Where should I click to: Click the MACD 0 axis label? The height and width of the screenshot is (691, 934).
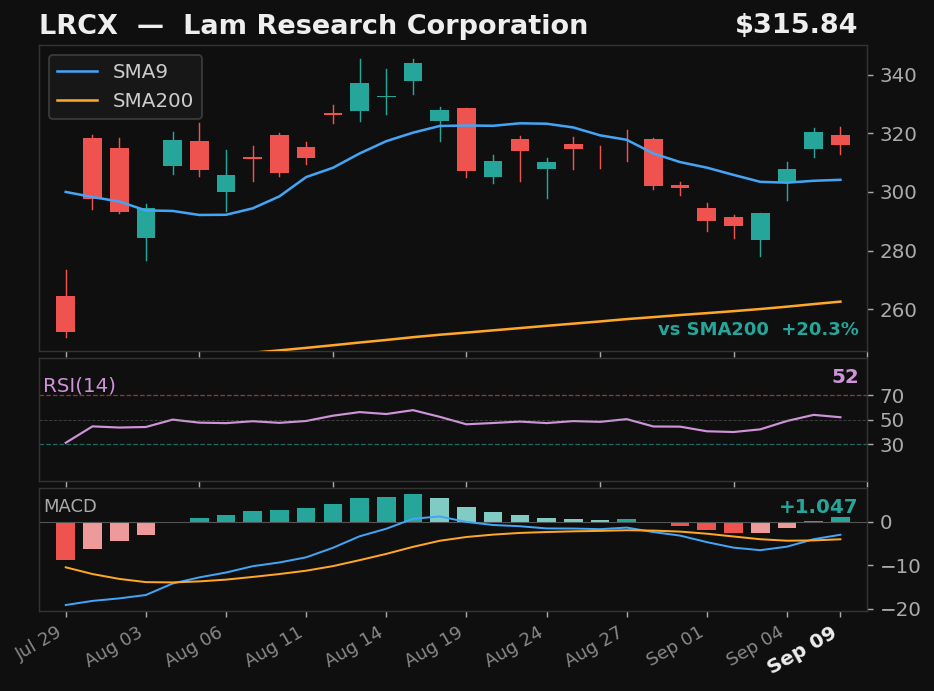click(886, 522)
